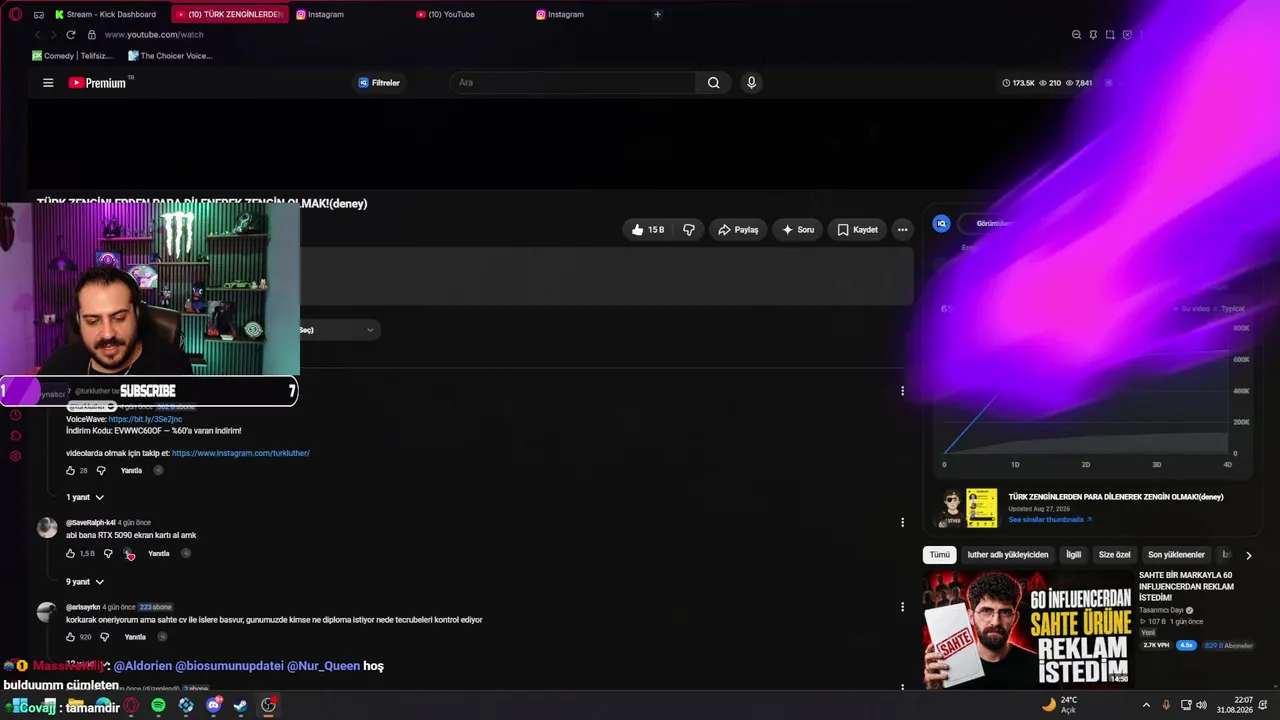The width and height of the screenshot is (1280, 720).
Task: Open Steam from the taskbar
Action: (x=240, y=705)
